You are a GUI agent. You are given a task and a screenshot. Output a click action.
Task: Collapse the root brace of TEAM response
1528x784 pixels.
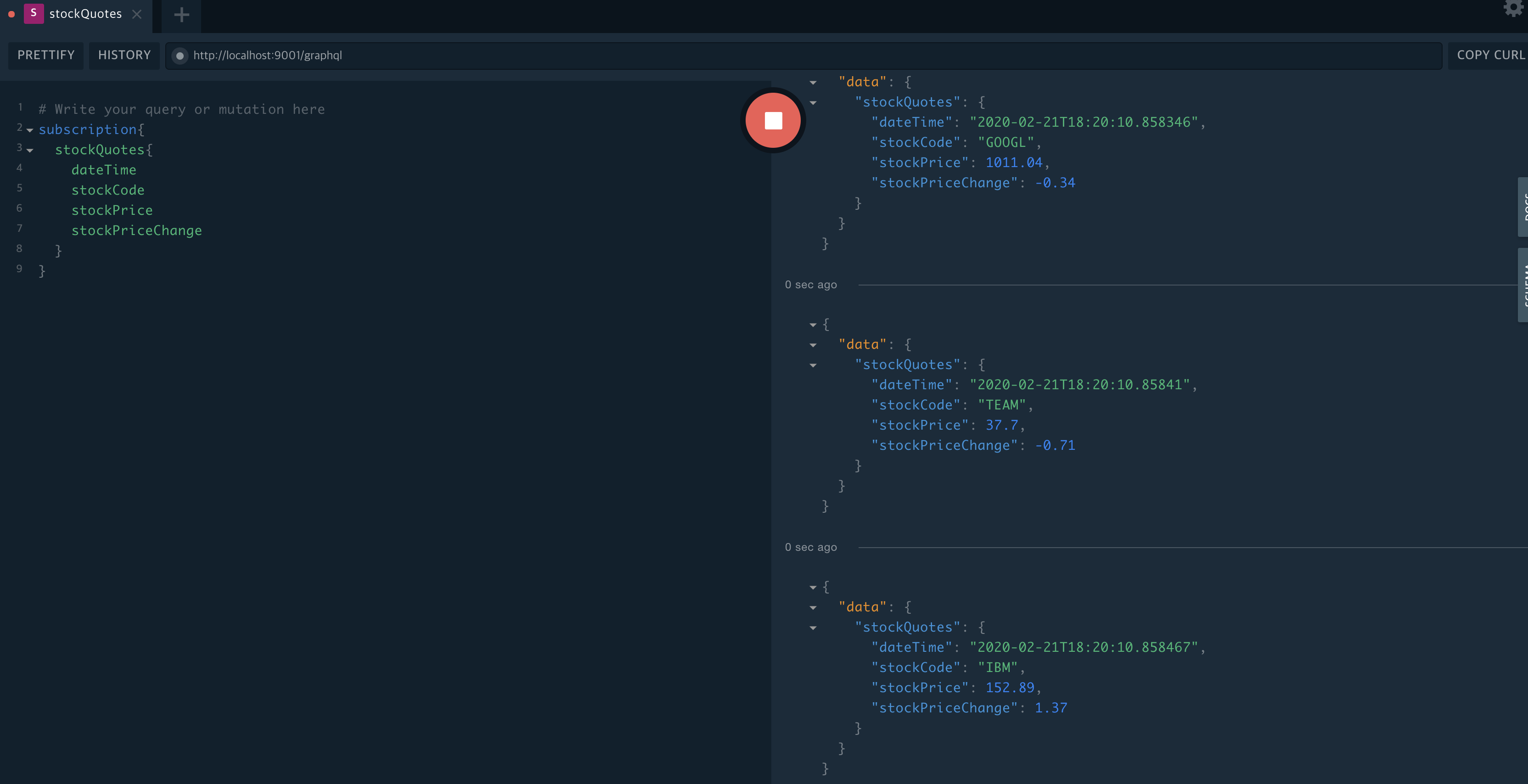pos(813,325)
